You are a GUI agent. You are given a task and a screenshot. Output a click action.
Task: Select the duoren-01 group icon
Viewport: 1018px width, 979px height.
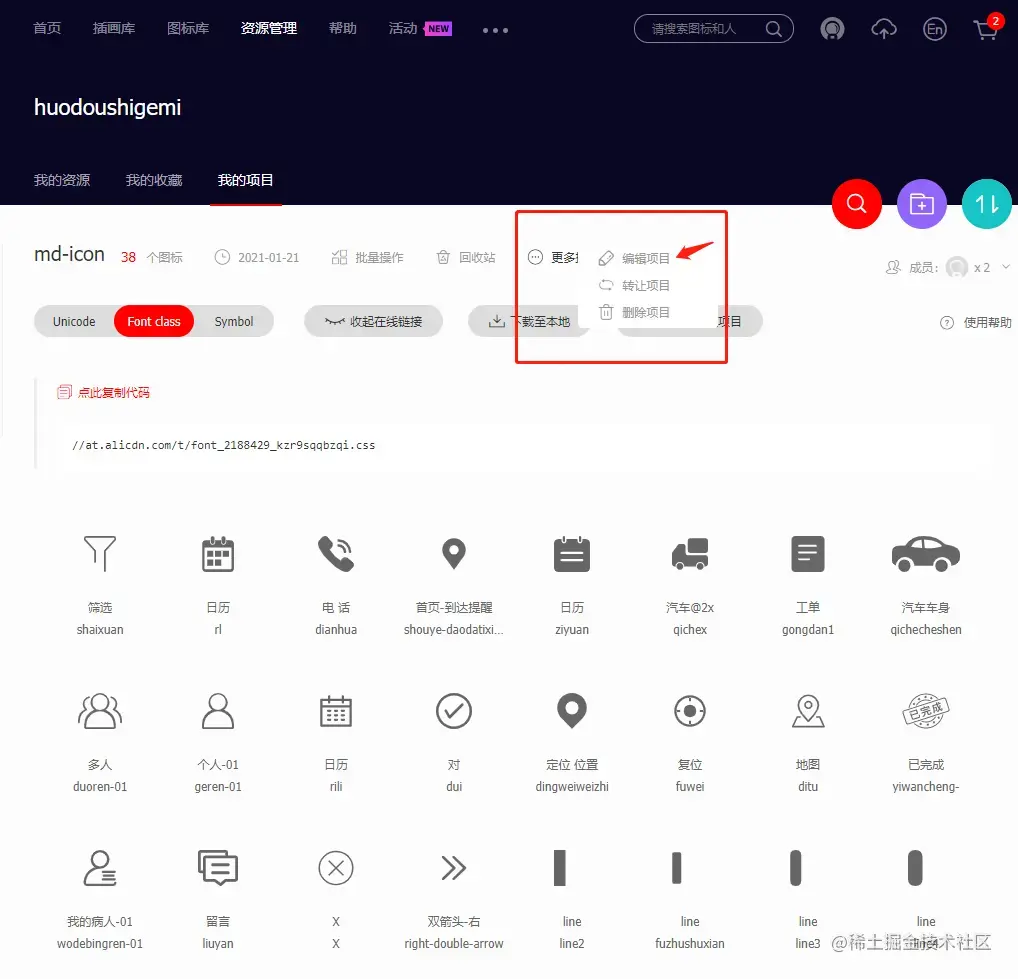tap(100, 711)
